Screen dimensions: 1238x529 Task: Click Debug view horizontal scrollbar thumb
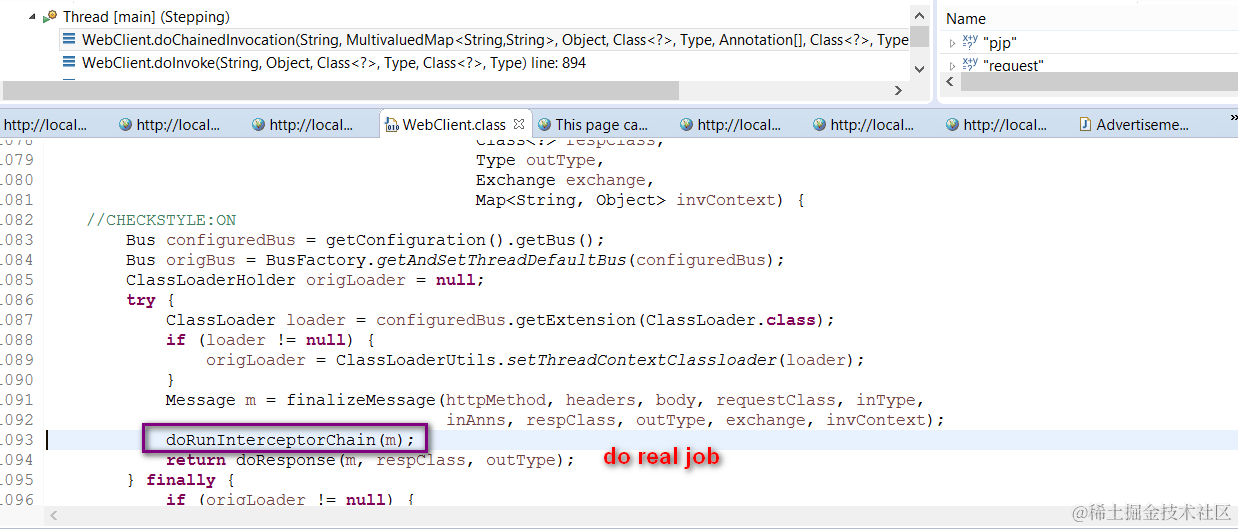pos(339,90)
